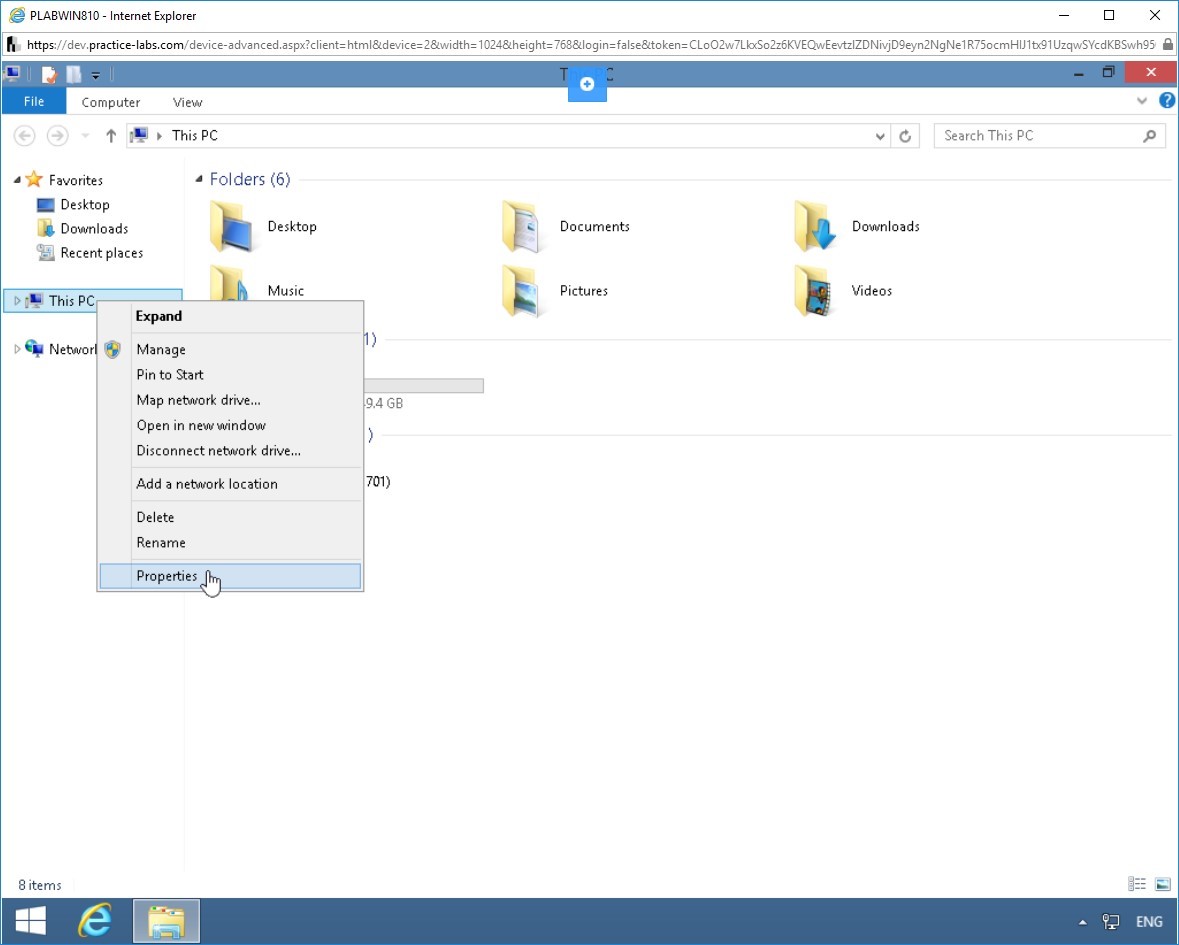1179x945 pixels.
Task: Launch Internet Explorer from taskbar
Action: (x=95, y=921)
